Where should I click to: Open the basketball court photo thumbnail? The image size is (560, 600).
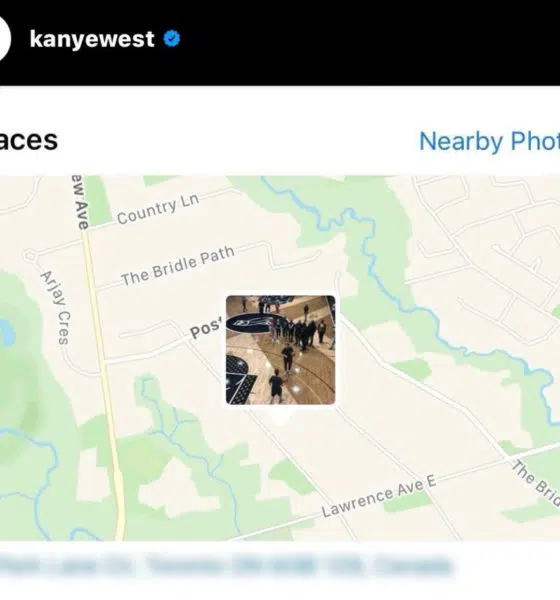pyautogui.click(x=281, y=350)
